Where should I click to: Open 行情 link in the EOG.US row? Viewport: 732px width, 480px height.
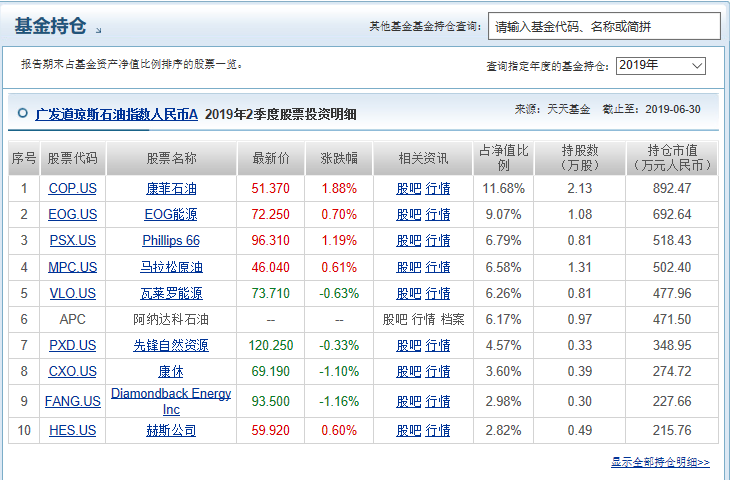(438, 215)
